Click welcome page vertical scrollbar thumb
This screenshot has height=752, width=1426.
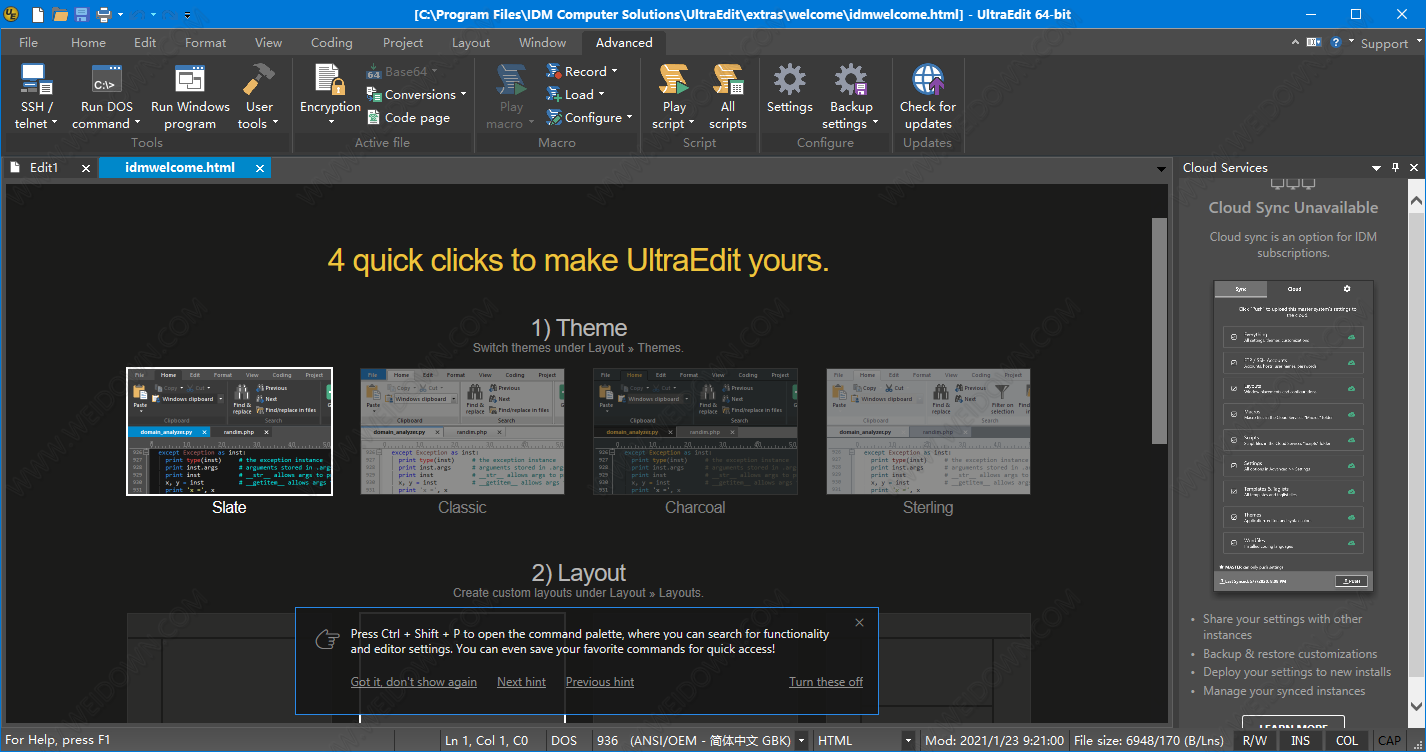point(1160,330)
